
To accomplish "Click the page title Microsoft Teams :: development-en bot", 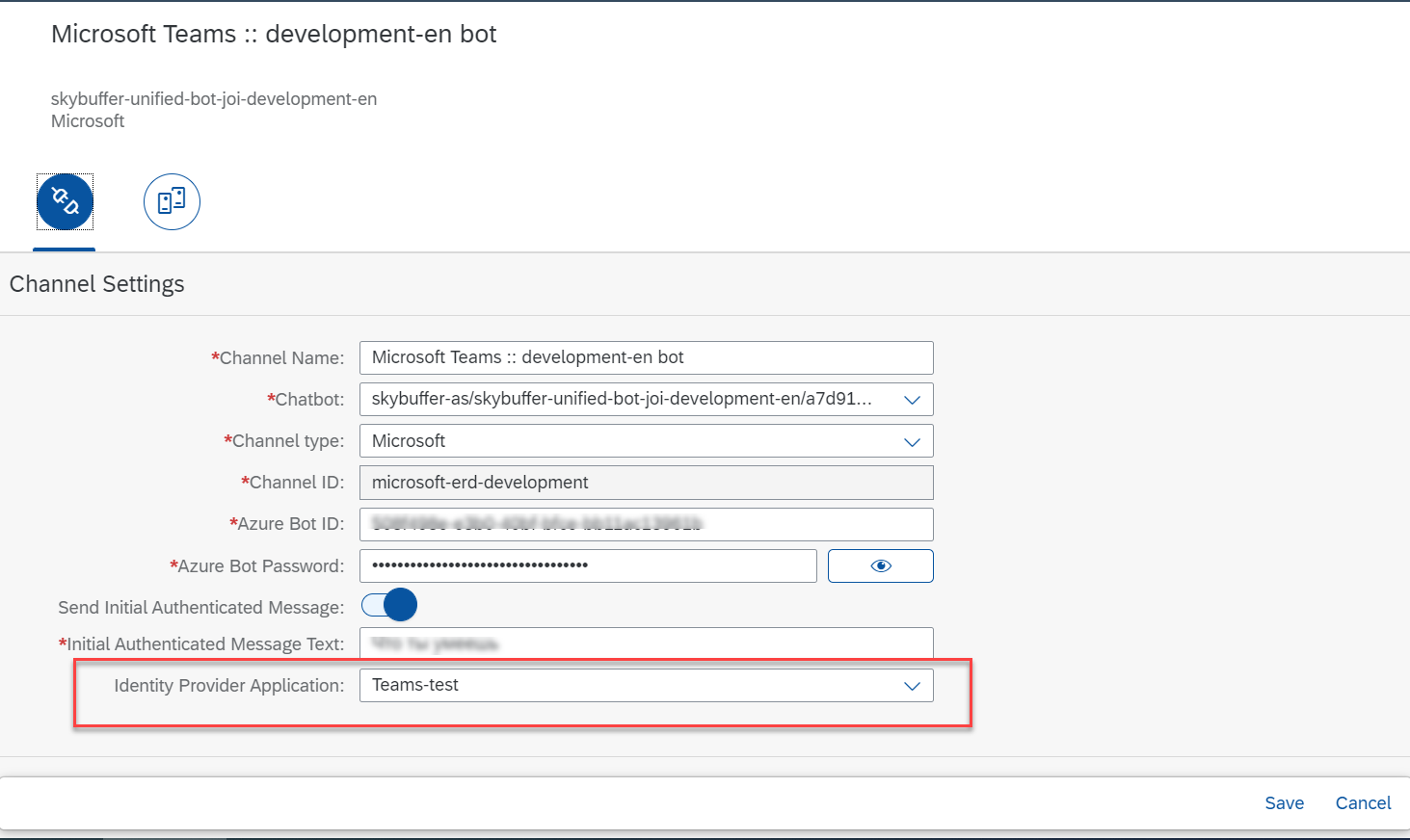I will coord(274,34).
